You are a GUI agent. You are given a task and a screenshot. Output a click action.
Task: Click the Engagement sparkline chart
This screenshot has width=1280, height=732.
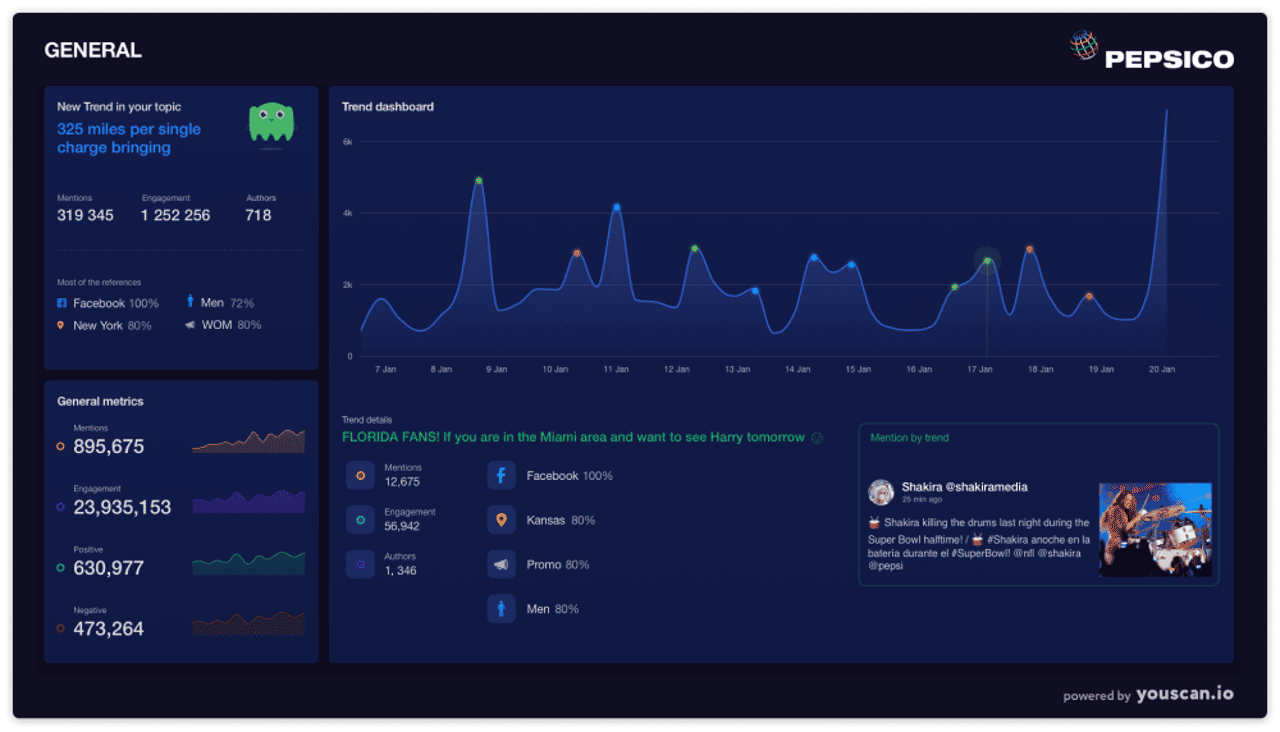(x=248, y=501)
